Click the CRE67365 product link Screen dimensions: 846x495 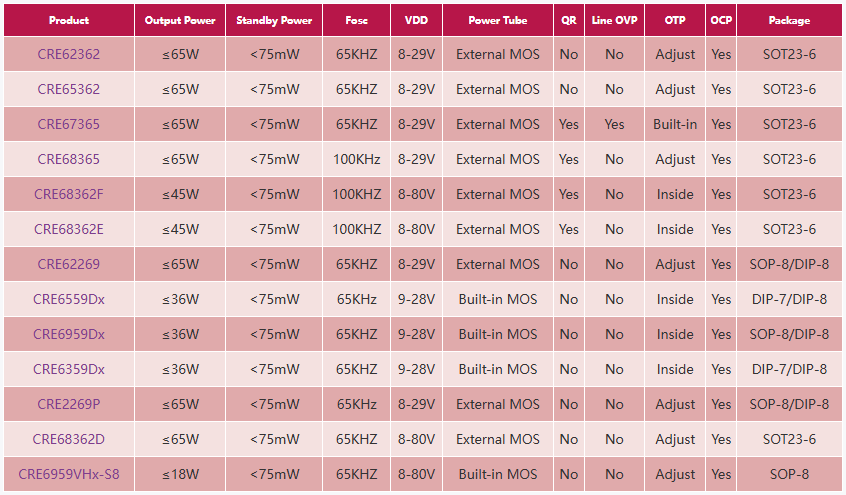click(69, 124)
